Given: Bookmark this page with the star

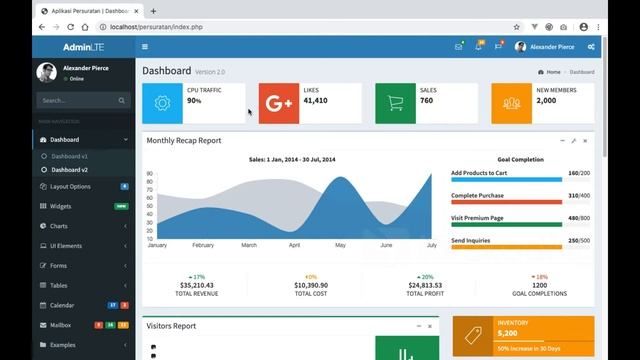Looking at the screenshot, I should pos(516,27).
